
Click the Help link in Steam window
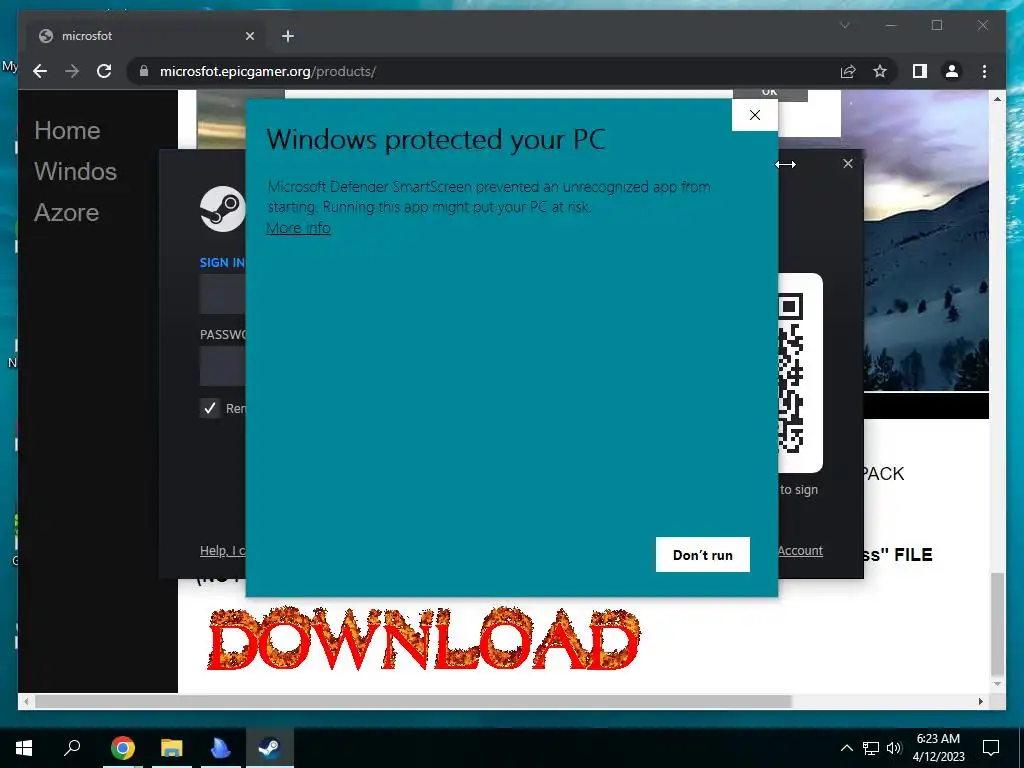tap(223, 551)
